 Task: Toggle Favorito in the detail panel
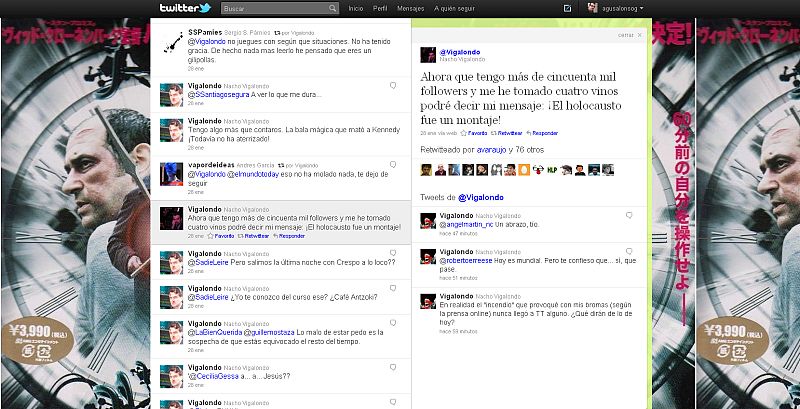pos(478,132)
